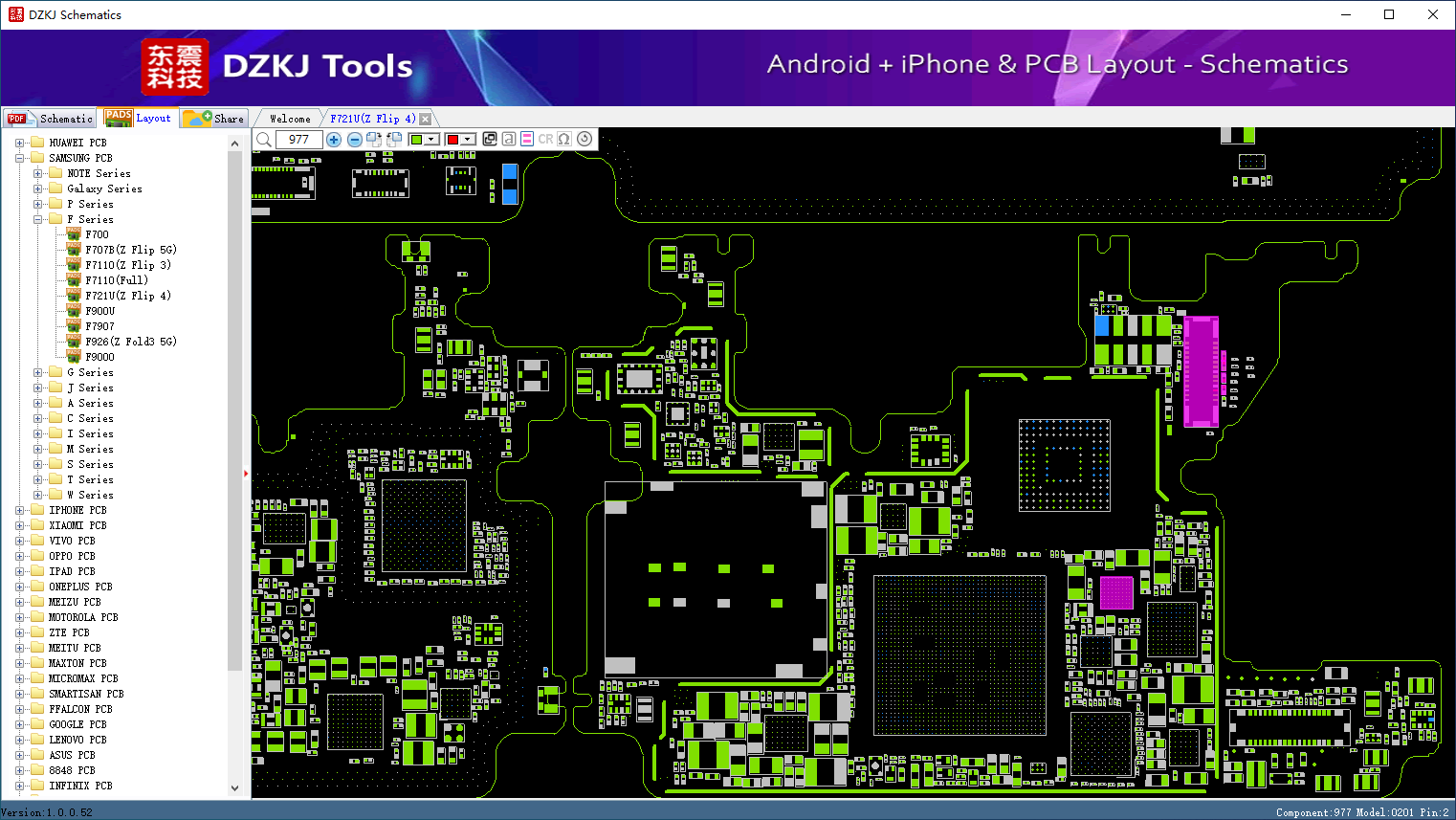Expand the G Series folder
This screenshot has height=820, width=1456.
pyautogui.click(x=38, y=372)
